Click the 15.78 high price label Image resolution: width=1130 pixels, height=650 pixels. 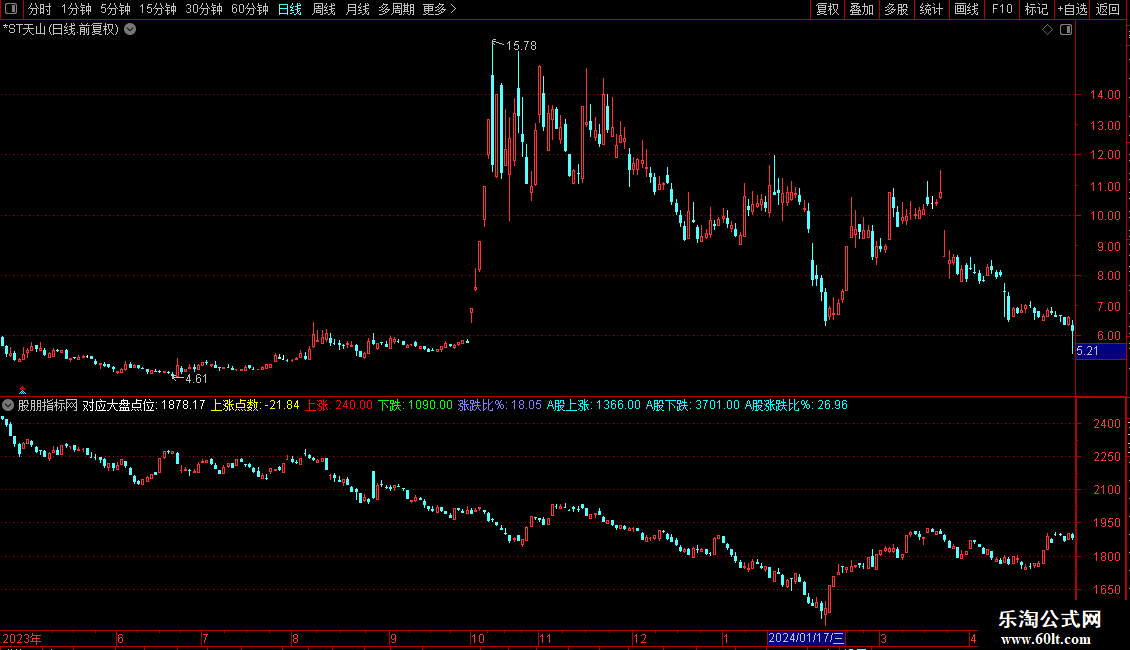point(521,45)
